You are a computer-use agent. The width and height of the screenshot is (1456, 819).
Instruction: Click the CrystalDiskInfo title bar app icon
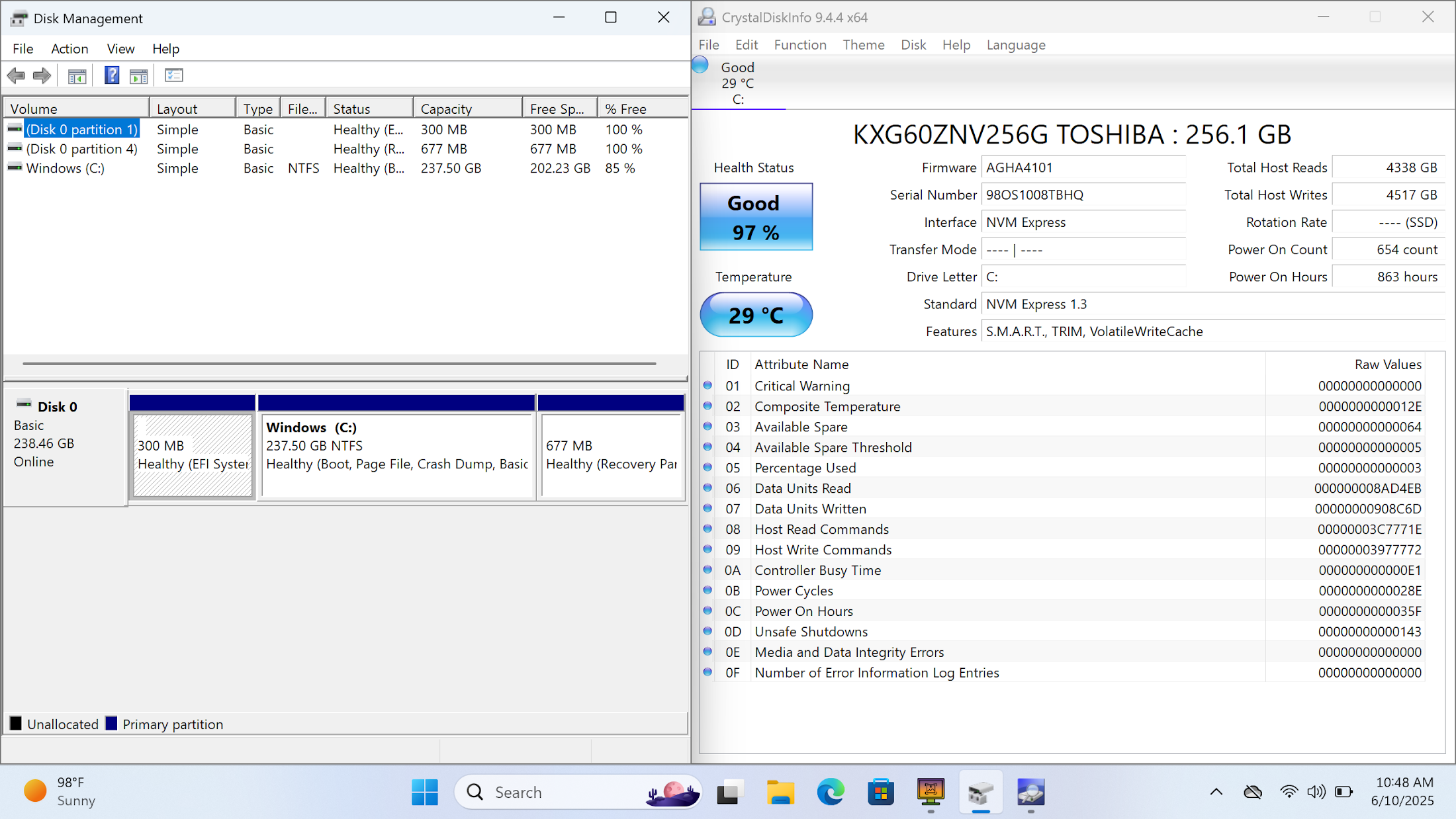pyautogui.click(x=707, y=17)
